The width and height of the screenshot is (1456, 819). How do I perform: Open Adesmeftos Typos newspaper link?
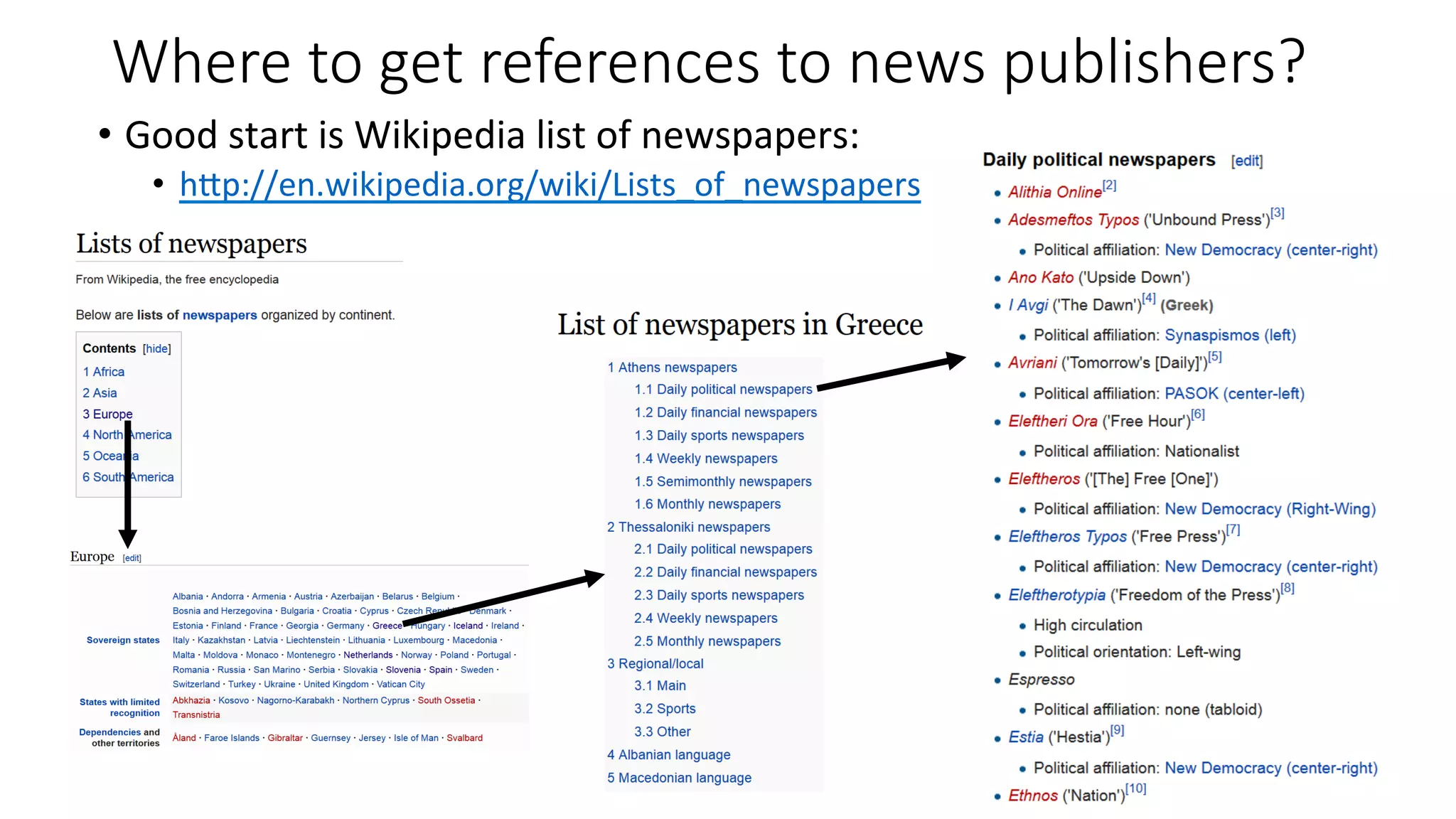pyautogui.click(x=1074, y=220)
